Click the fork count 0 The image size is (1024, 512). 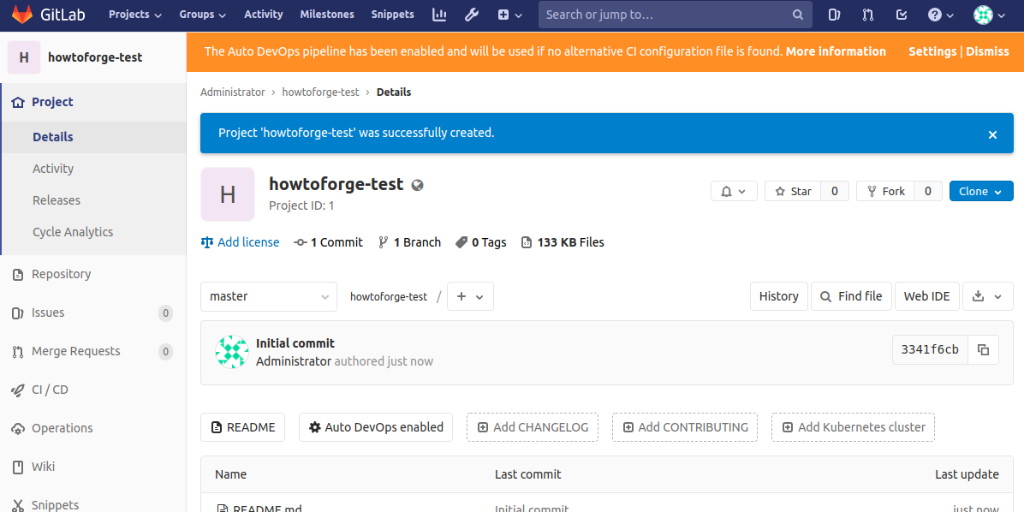(x=928, y=191)
